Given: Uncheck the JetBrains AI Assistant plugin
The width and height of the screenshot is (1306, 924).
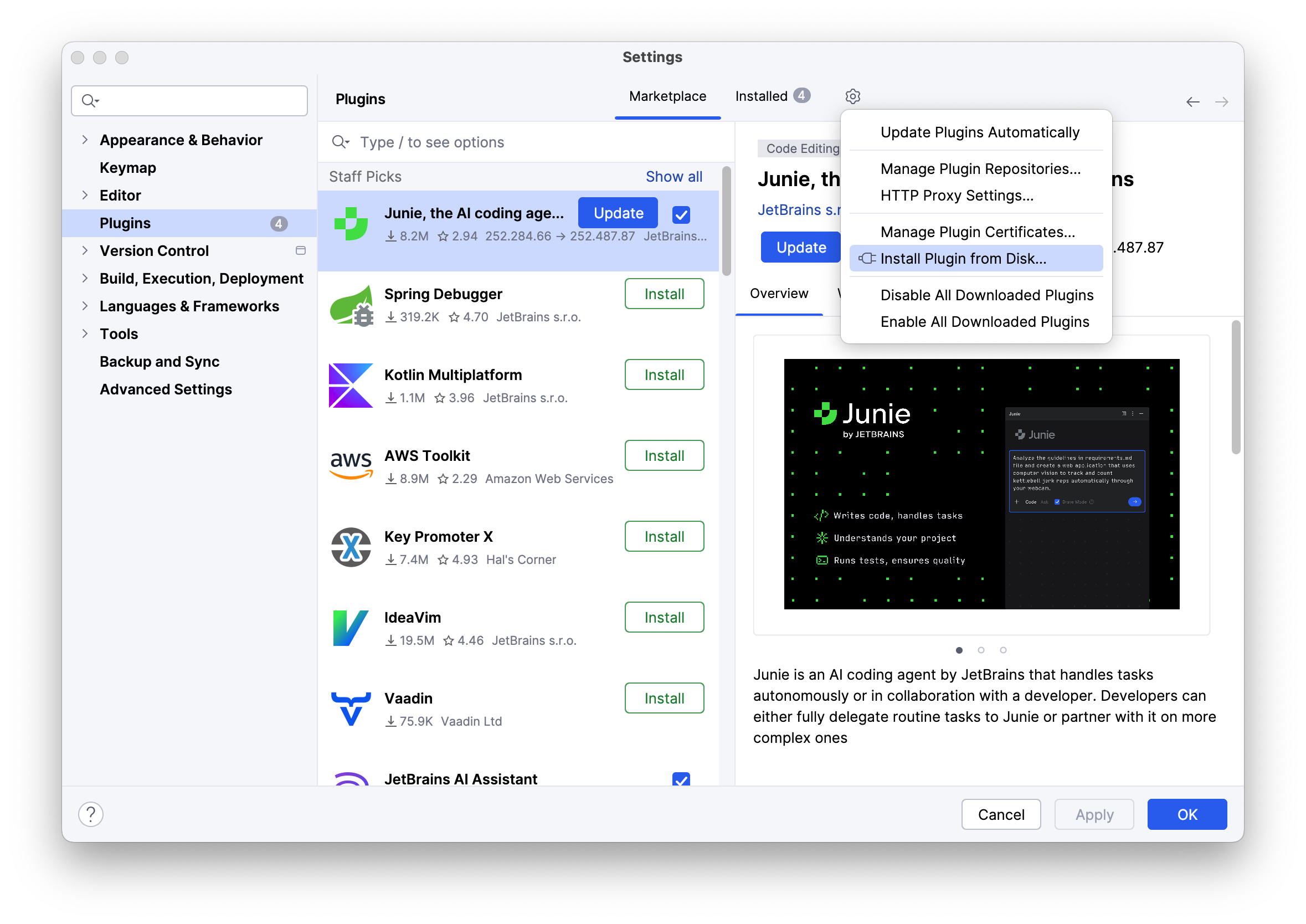Looking at the screenshot, I should (x=681, y=780).
